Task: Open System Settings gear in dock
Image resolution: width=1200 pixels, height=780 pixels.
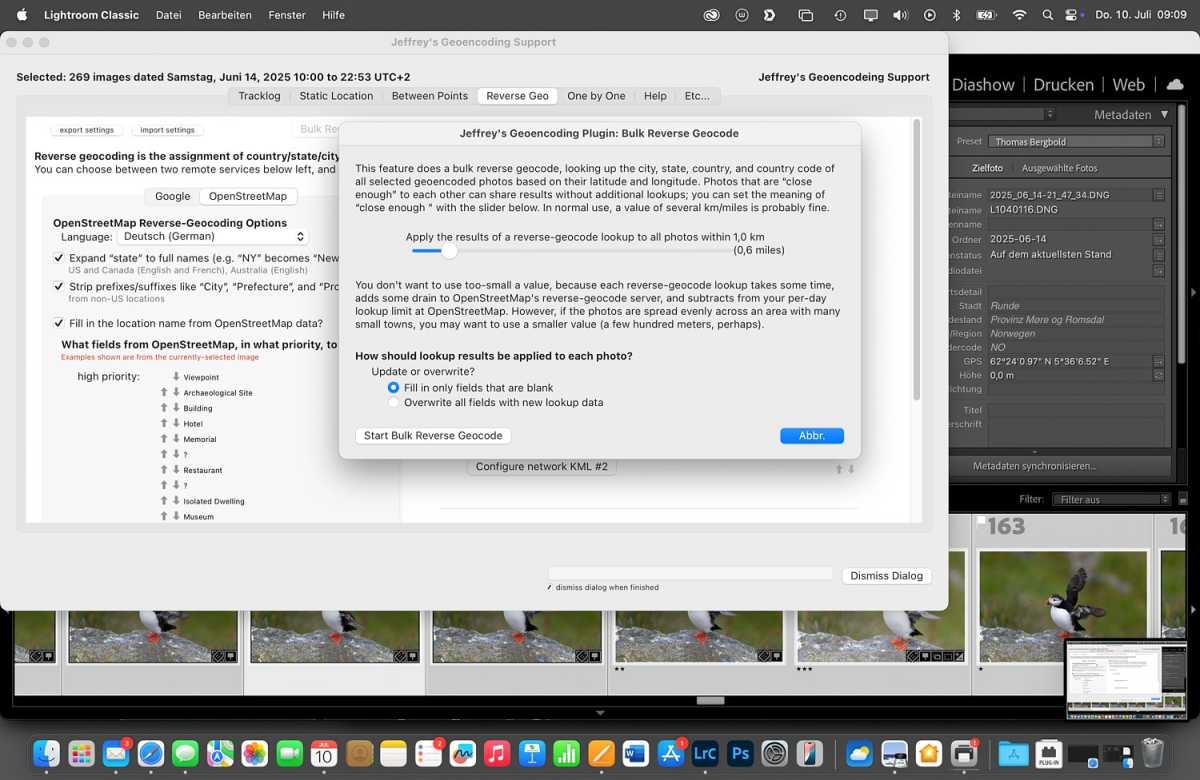Action: (775, 753)
